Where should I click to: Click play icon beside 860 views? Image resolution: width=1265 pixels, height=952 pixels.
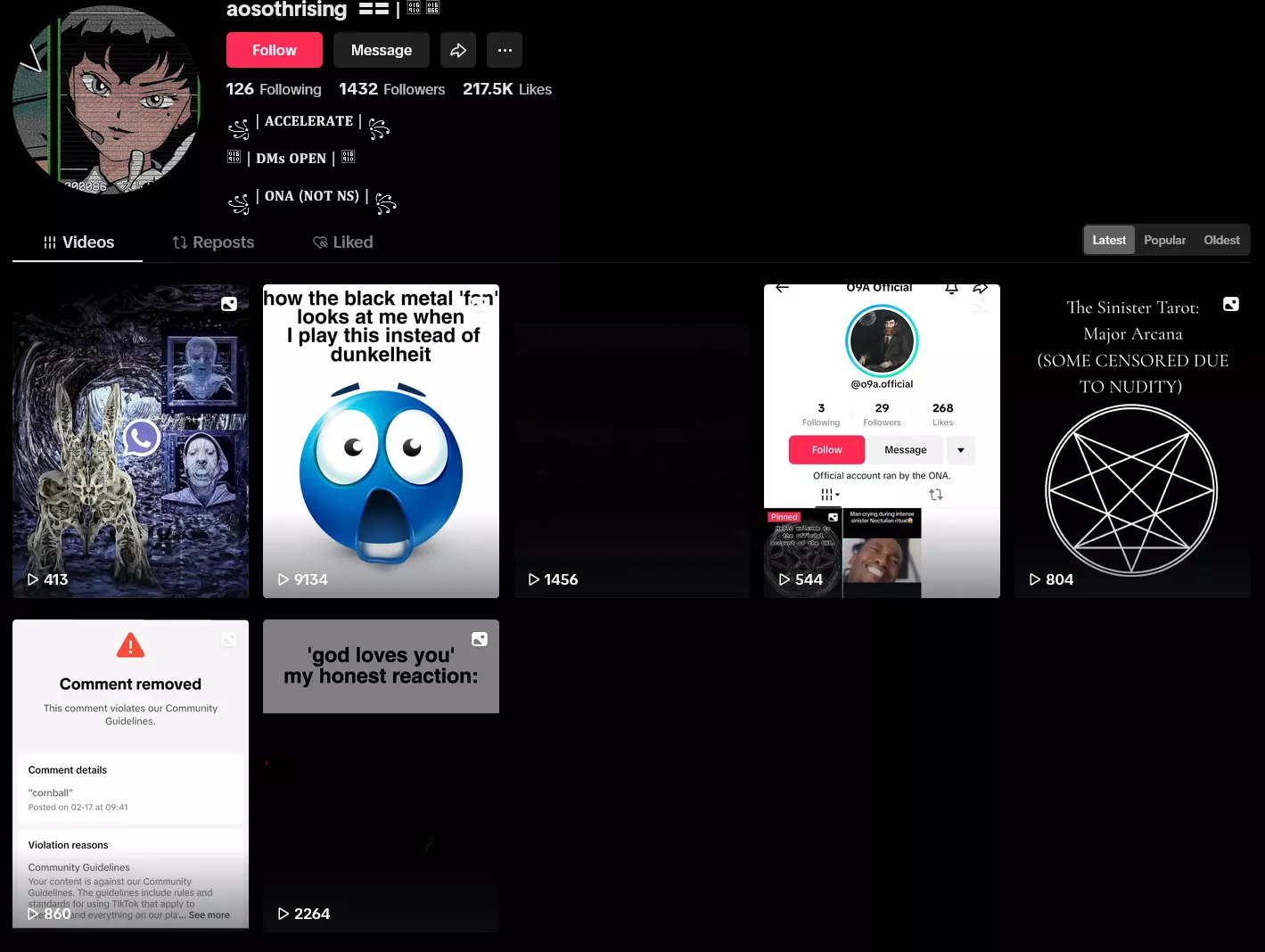tap(33, 914)
